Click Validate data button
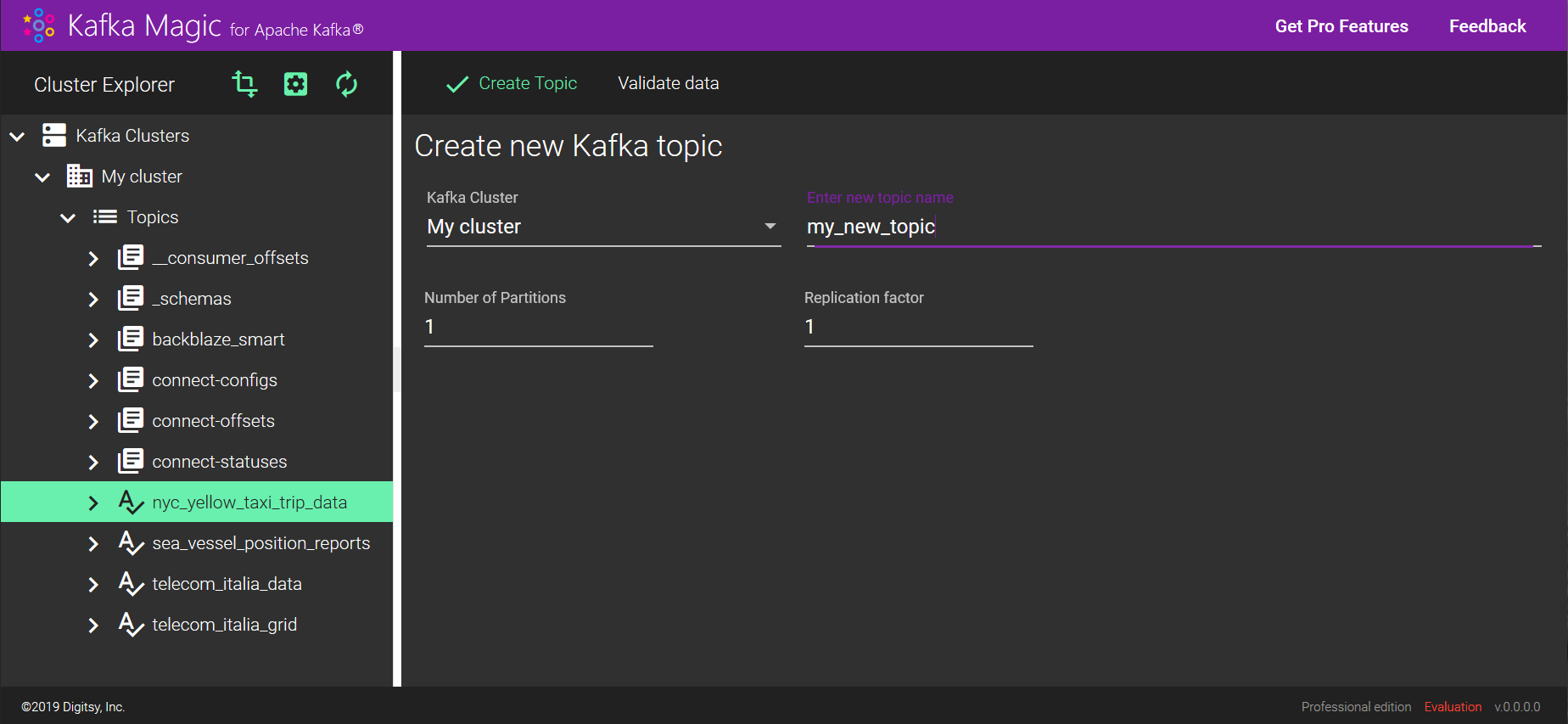The height and width of the screenshot is (724, 1568). (x=669, y=83)
